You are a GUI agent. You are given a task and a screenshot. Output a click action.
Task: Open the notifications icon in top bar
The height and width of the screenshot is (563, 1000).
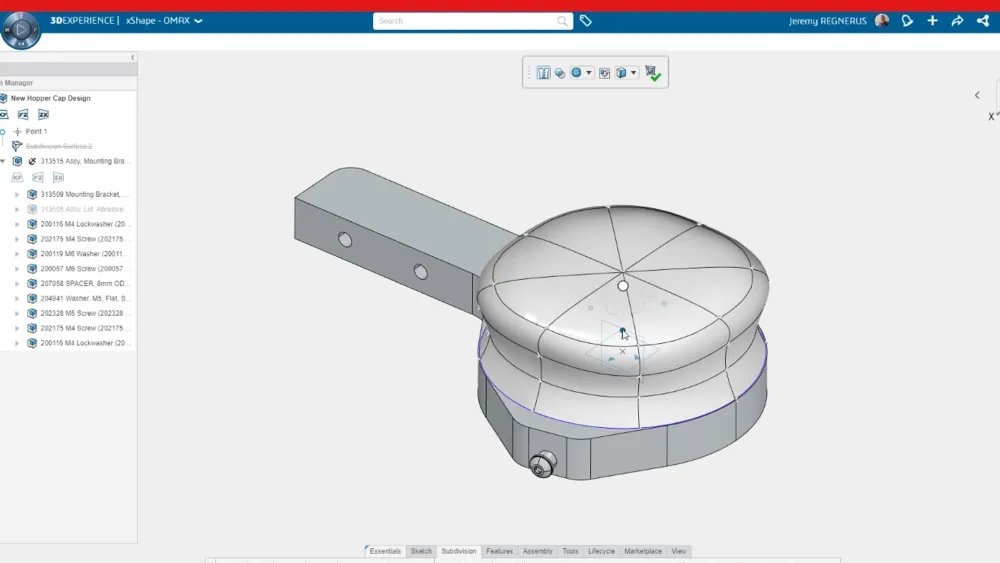tap(907, 21)
